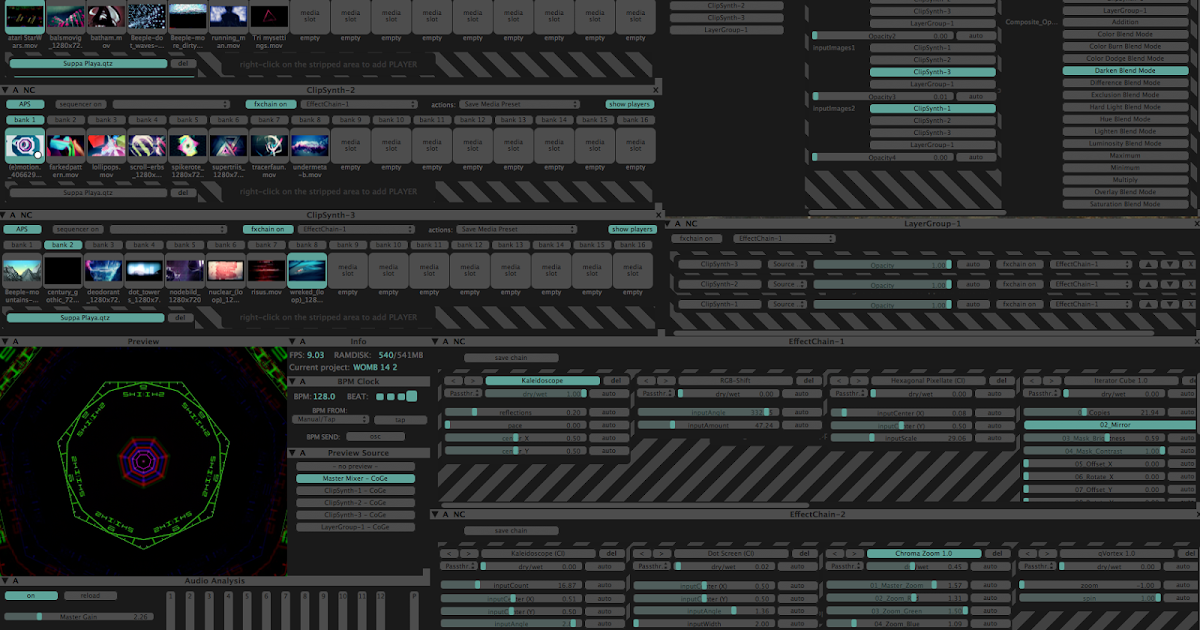Toggle the on switch in Audio Analysis
The height and width of the screenshot is (630, 1200).
(32, 594)
